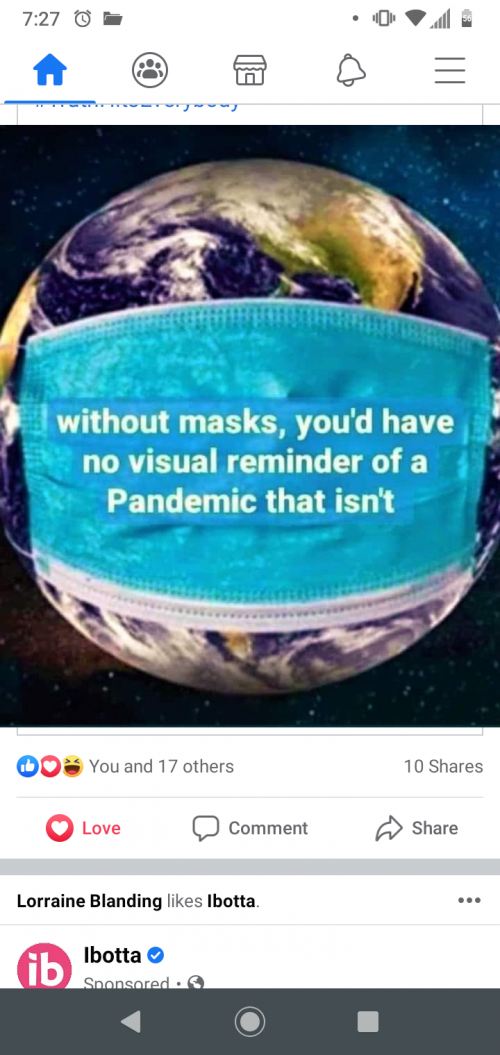Tap the Android back button
This screenshot has height=1055, width=500.
131,1021
